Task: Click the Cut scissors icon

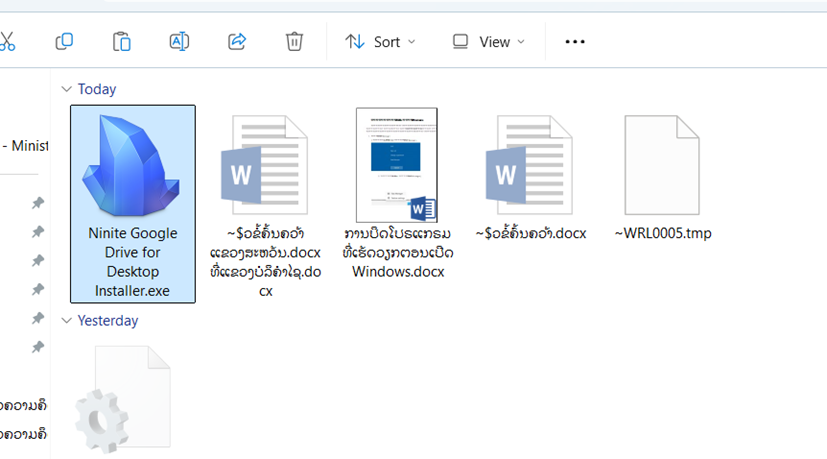Action: [6, 41]
